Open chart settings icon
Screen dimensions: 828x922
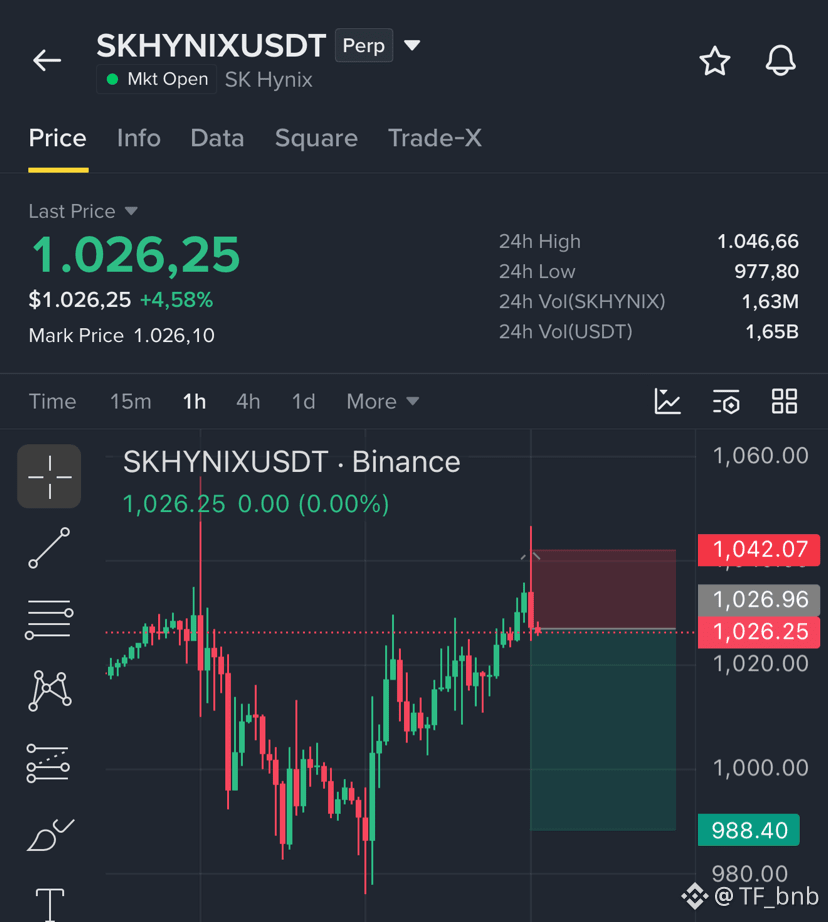tap(726, 402)
